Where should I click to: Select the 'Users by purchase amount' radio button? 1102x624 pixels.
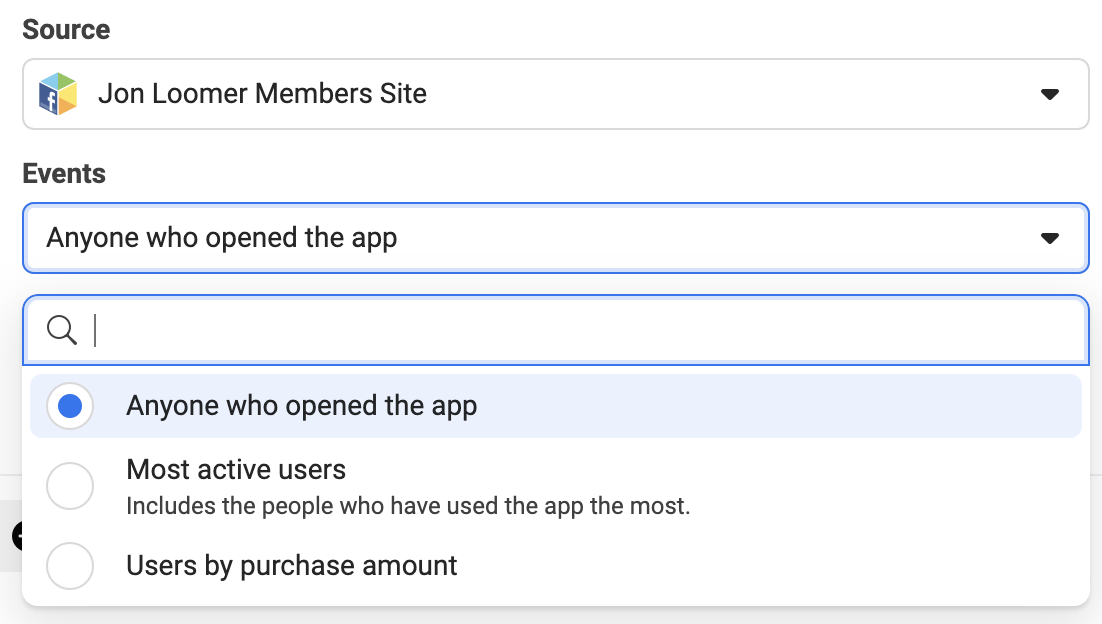(x=70, y=566)
